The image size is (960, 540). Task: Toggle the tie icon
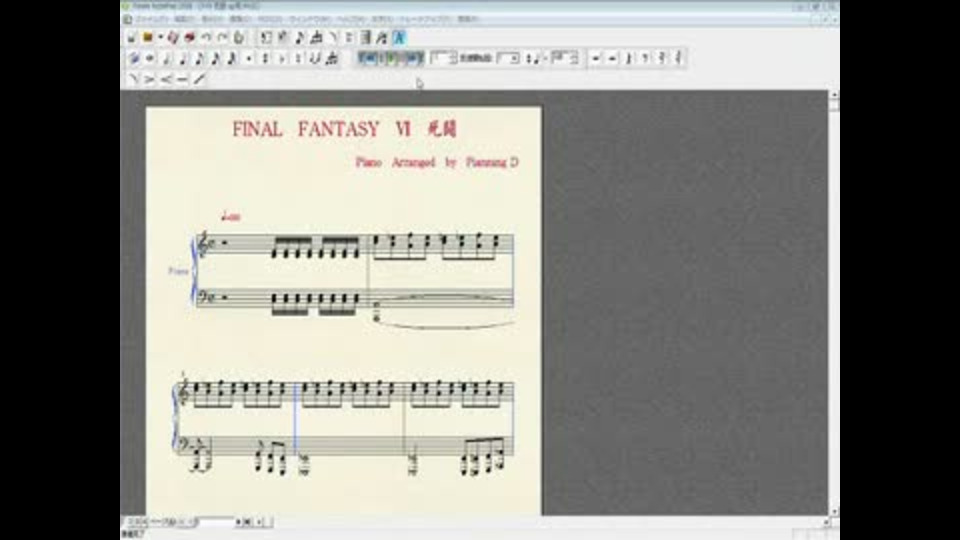315,59
